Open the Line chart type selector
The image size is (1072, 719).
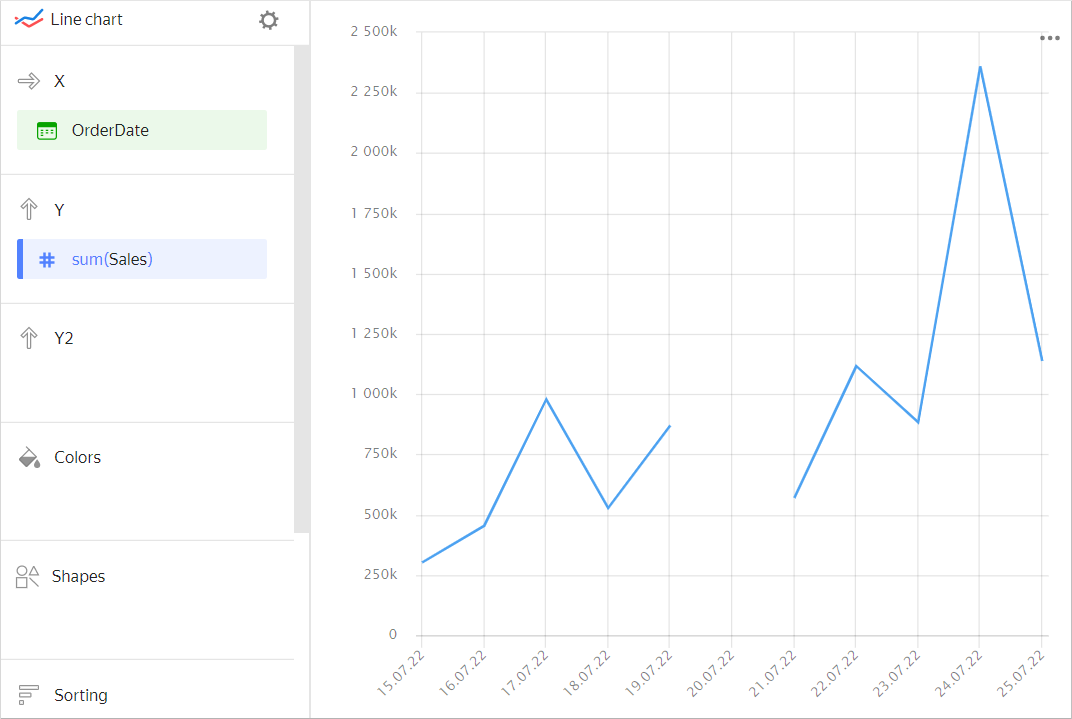pos(87,20)
